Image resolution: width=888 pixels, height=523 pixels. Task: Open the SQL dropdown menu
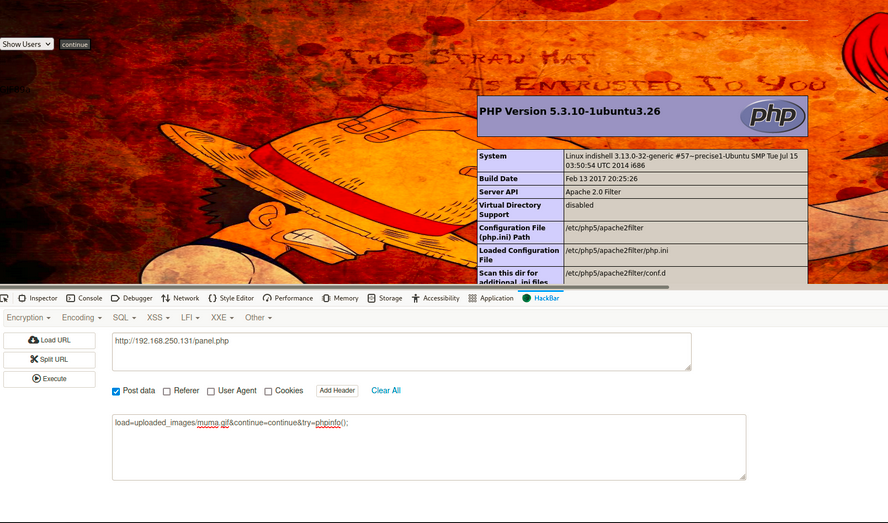coord(124,318)
